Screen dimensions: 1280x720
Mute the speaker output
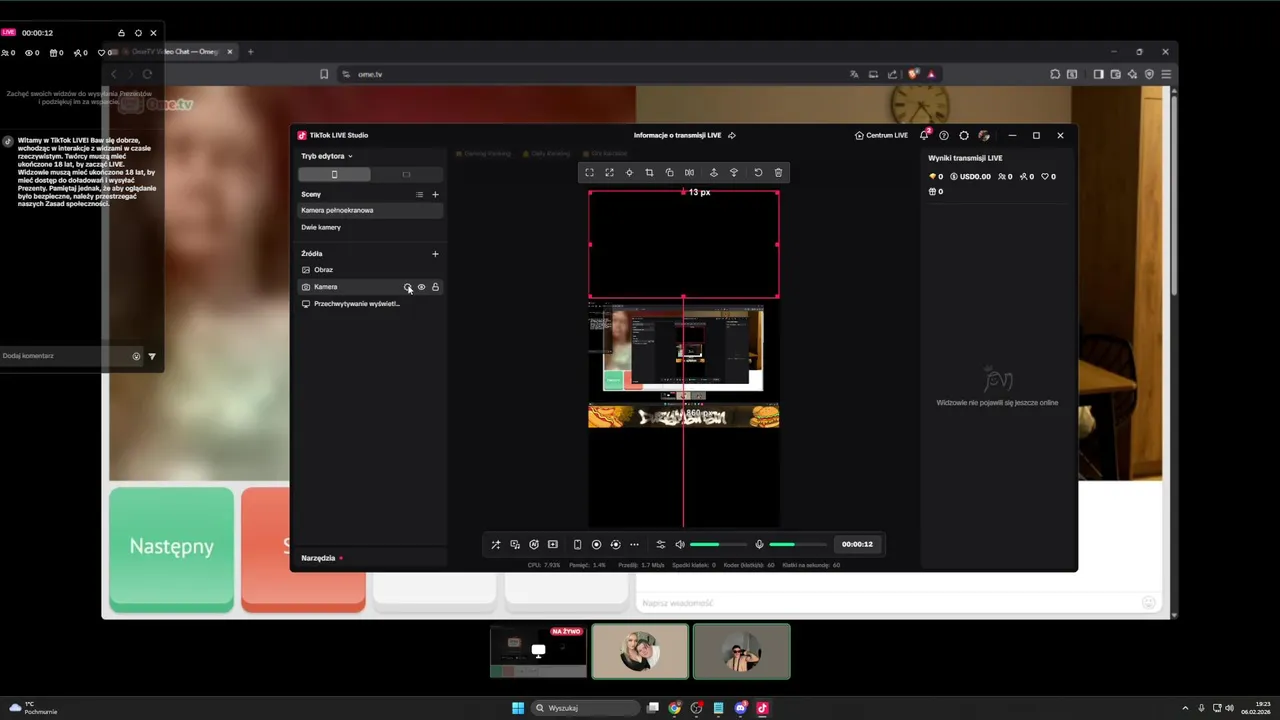pyautogui.click(x=680, y=544)
